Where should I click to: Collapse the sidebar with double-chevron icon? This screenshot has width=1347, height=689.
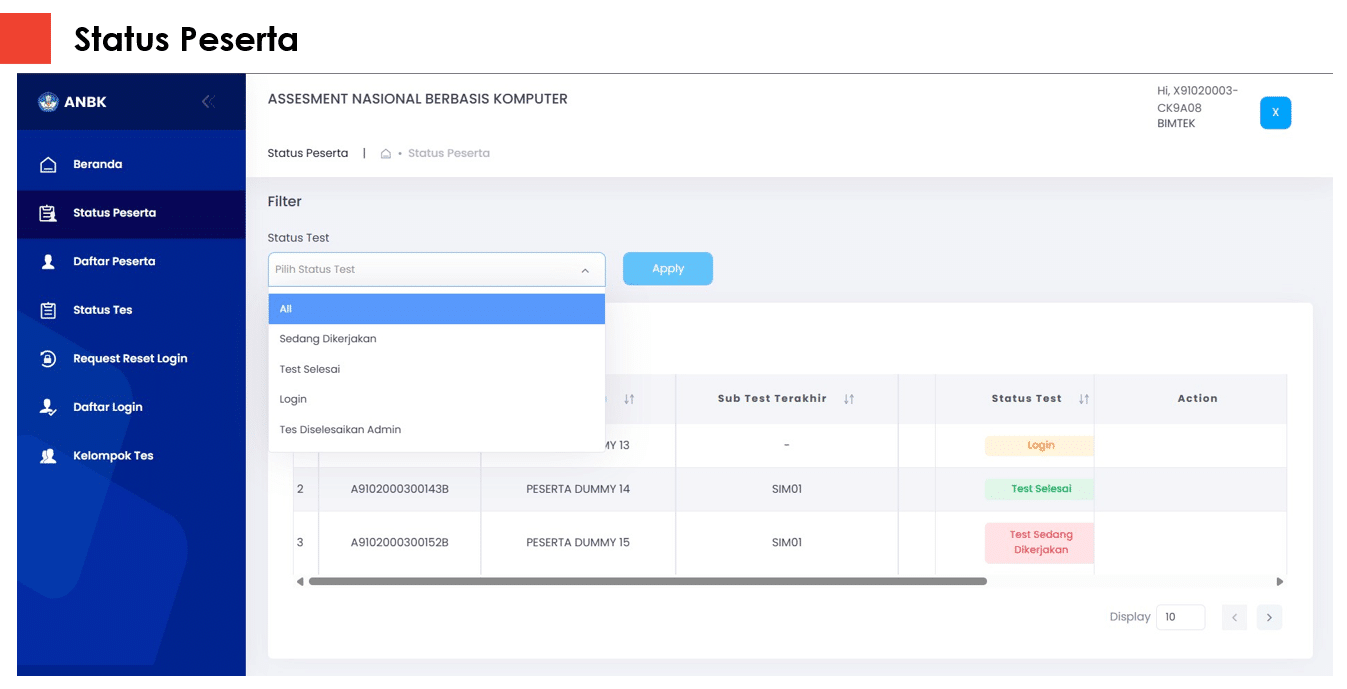point(208,101)
